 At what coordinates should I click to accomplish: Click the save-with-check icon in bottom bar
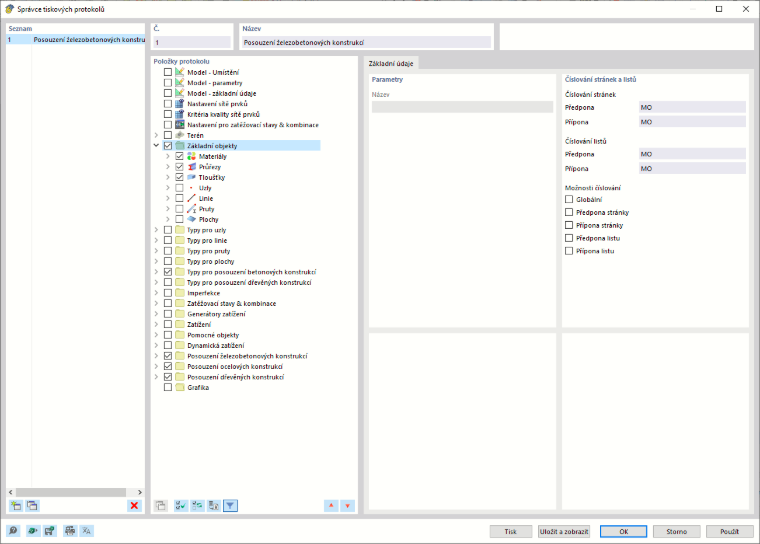49,530
